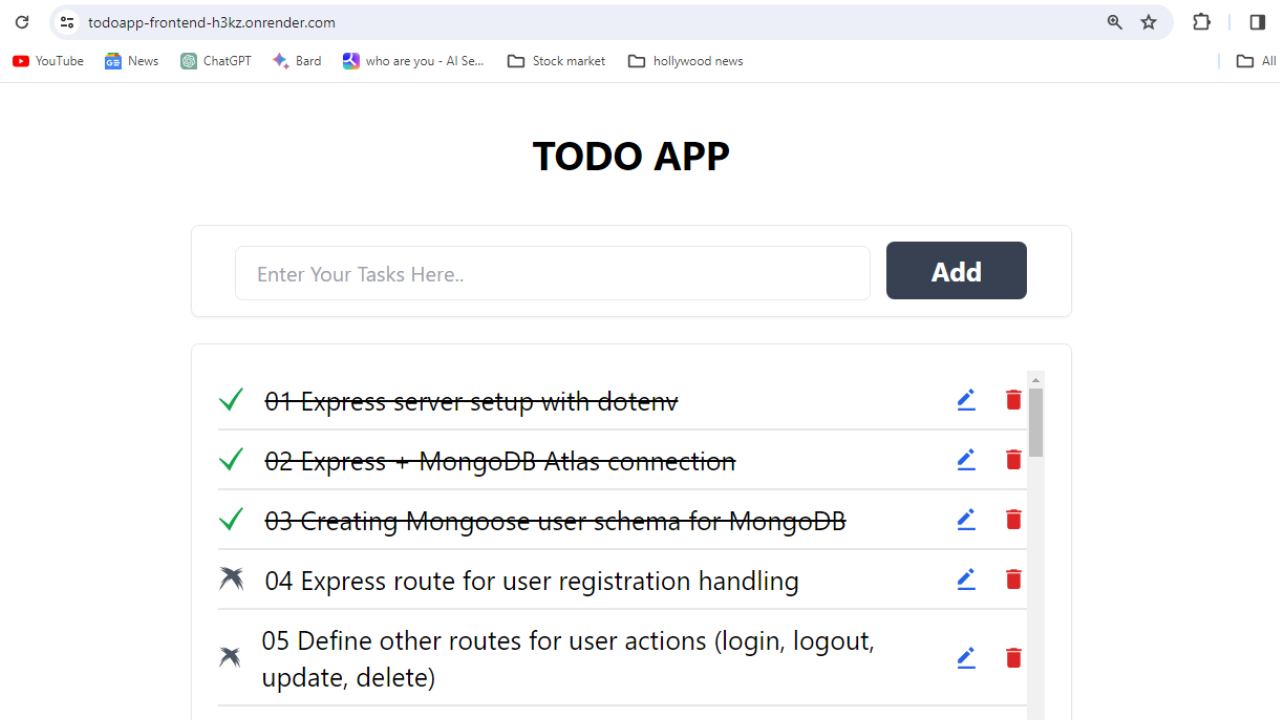This screenshot has height=720, width=1280.
Task: Uncheck the completed 03 Mongoose schema task
Action: click(x=231, y=520)
